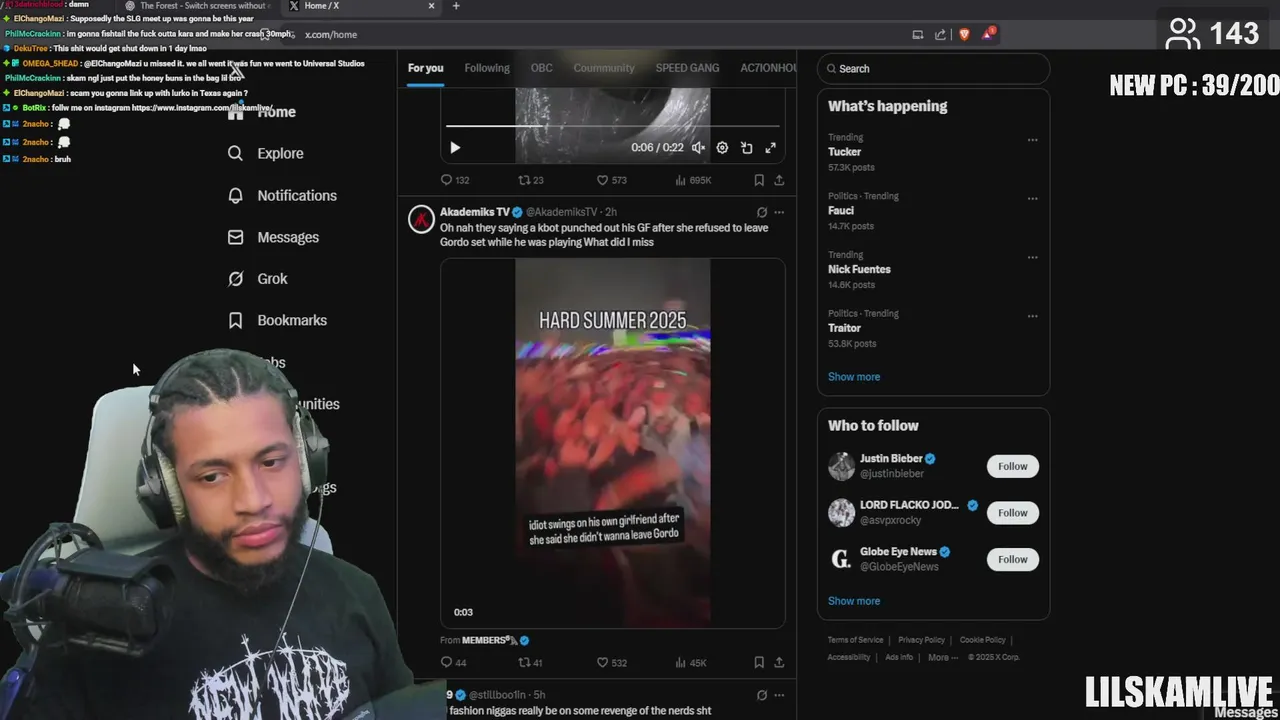The width and height of the screenshot is (1280, 720).
Task: Open Brave Rewards triangle icon
Action: (x=988, y=34)
